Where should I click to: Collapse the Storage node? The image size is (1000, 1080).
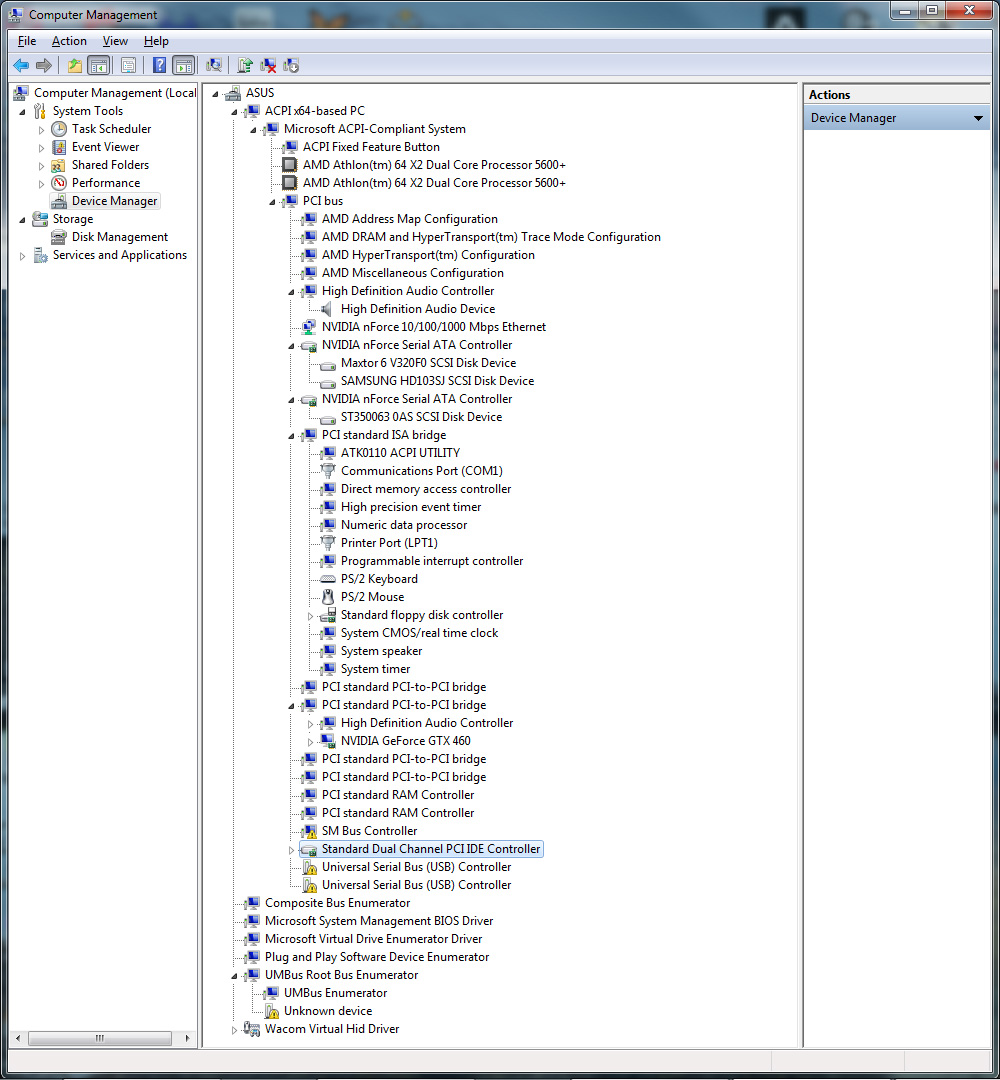click(22, 220)
